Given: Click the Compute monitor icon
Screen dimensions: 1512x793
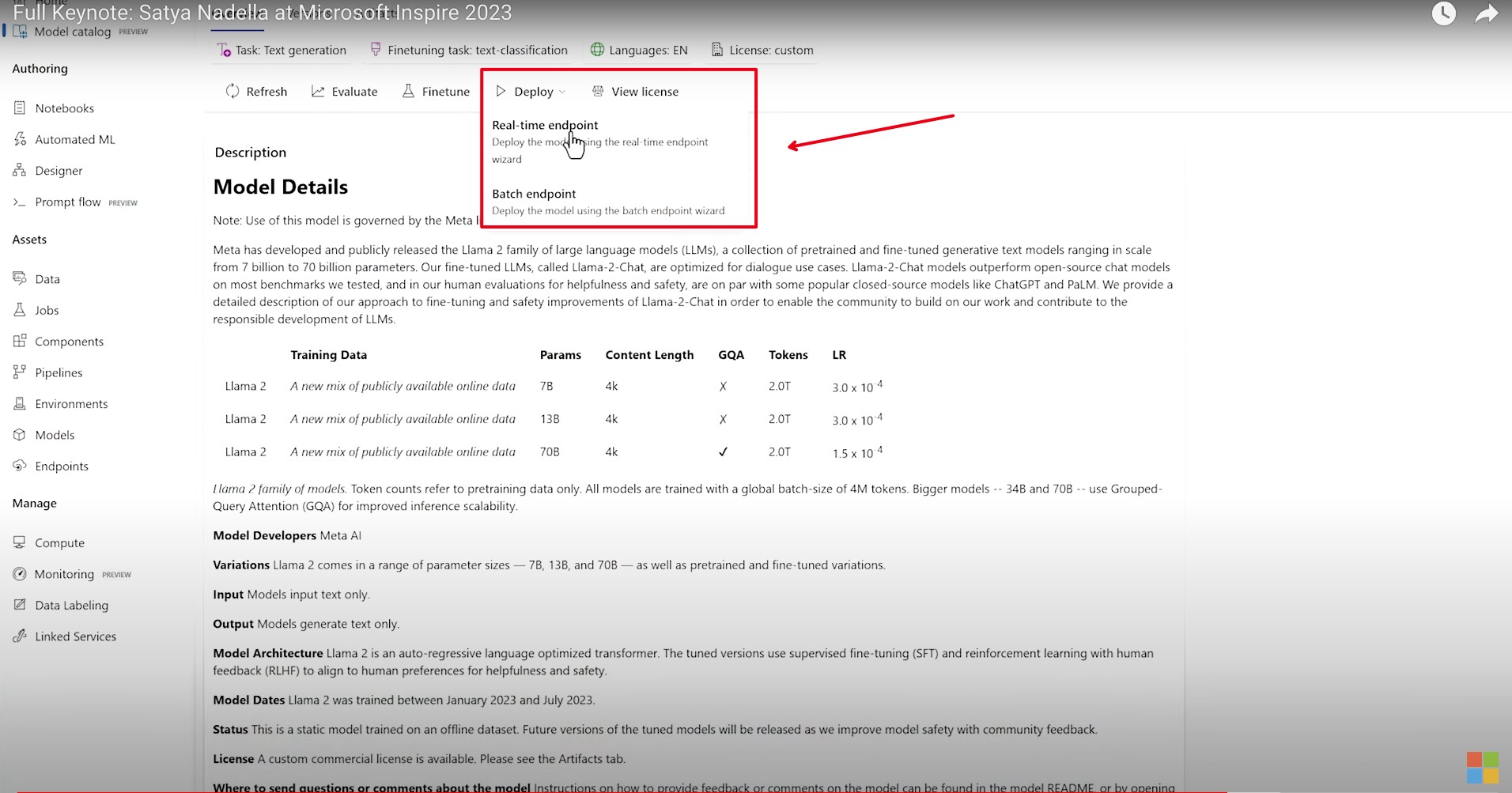Looking at the screenshot, I should click(20, 542).
